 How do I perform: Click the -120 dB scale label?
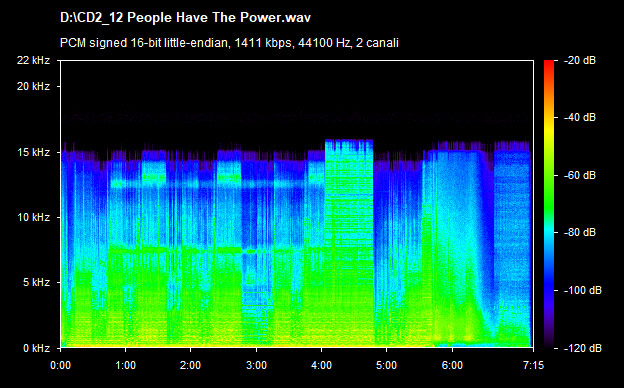[x=583, y=348]
